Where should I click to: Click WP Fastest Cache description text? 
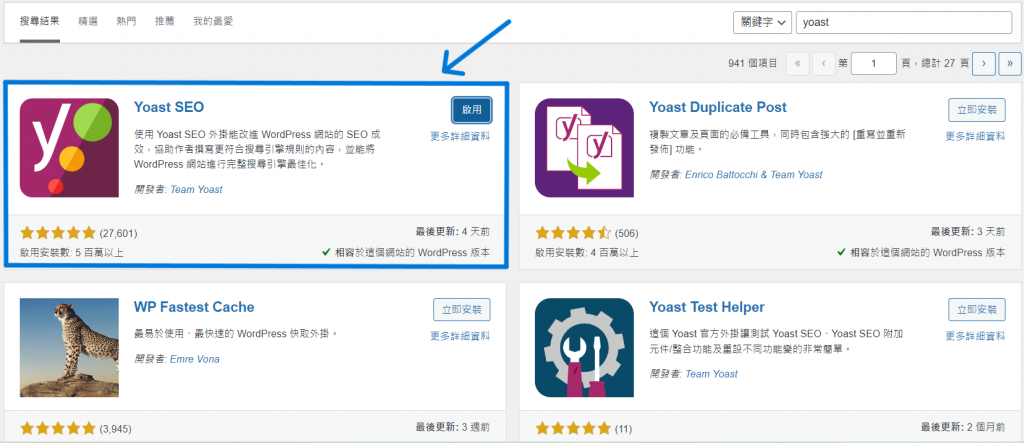[x=236, y=333]
